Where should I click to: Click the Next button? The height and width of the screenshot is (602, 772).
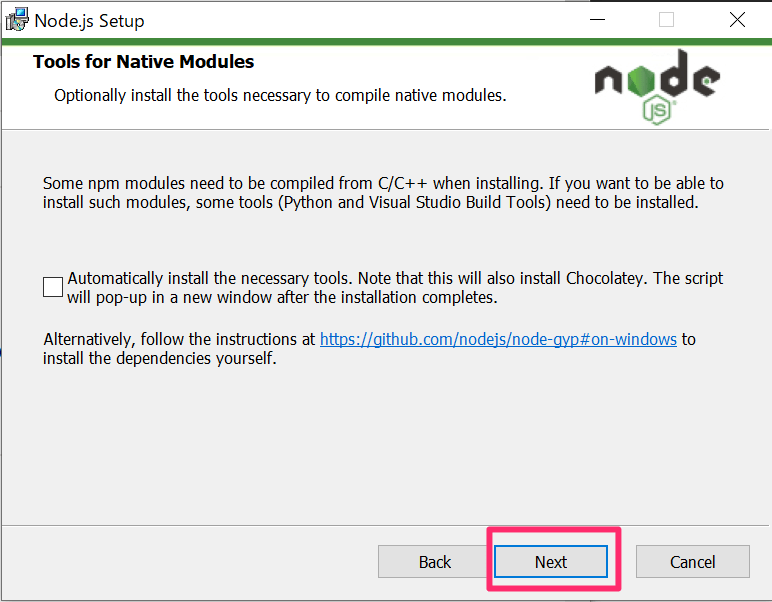coord(551,562)
